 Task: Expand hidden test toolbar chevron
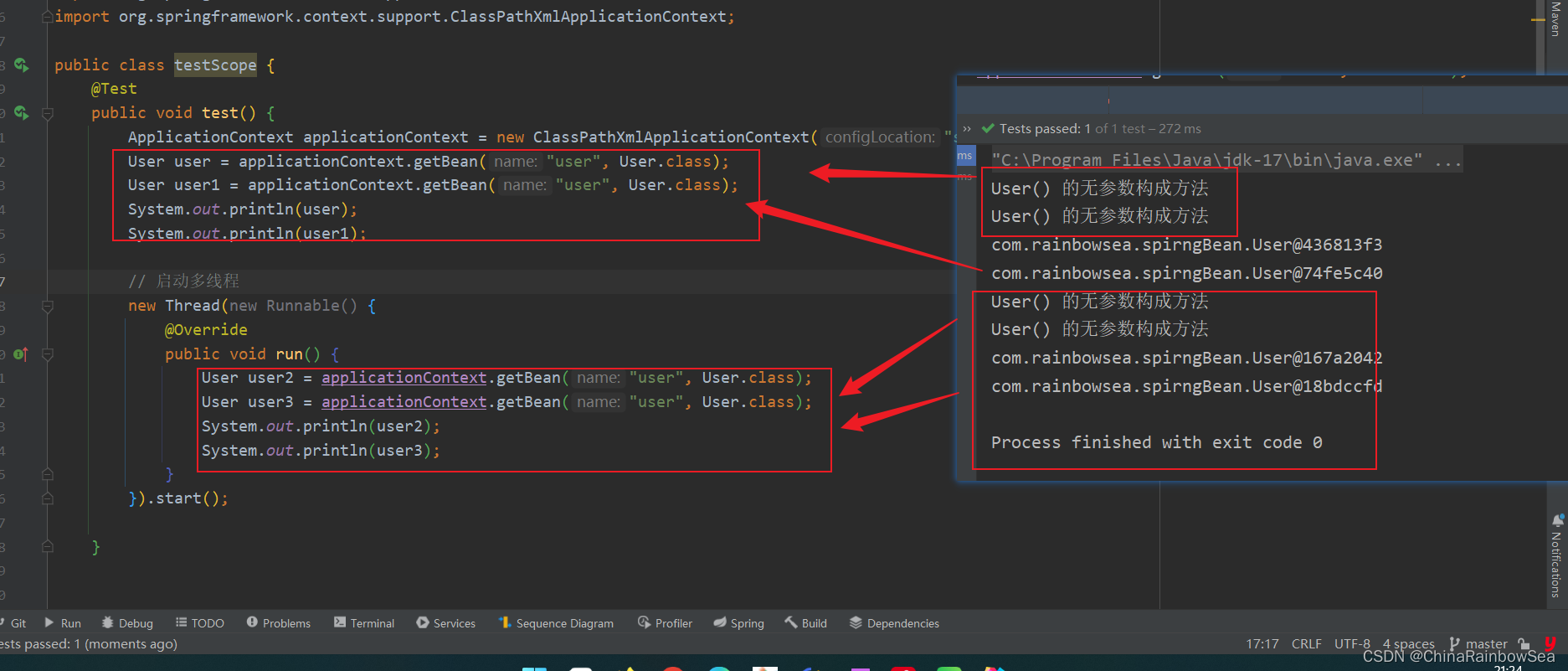point(967,128)
